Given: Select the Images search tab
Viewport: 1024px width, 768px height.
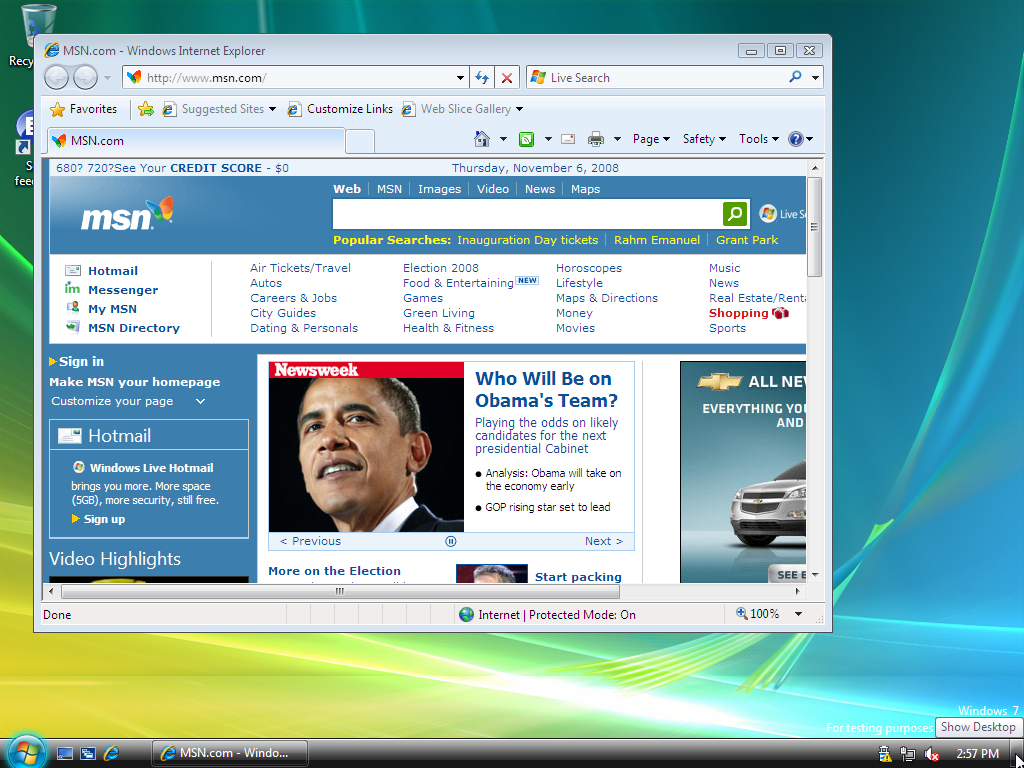Looking at the screenshot, I should [440, 189].
